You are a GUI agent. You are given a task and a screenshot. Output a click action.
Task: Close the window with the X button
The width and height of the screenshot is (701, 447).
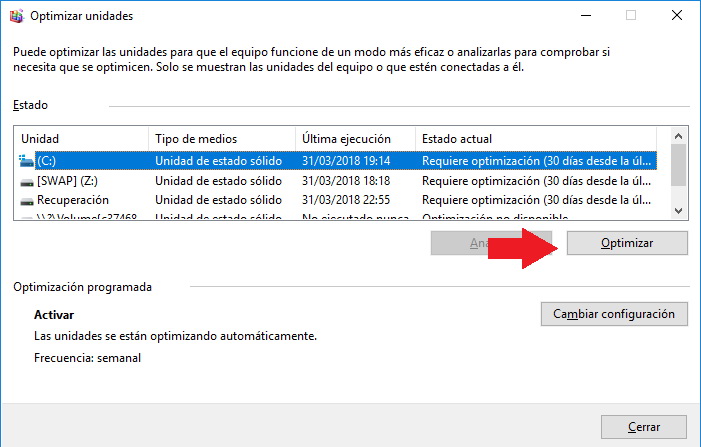[x=677, y=16]
